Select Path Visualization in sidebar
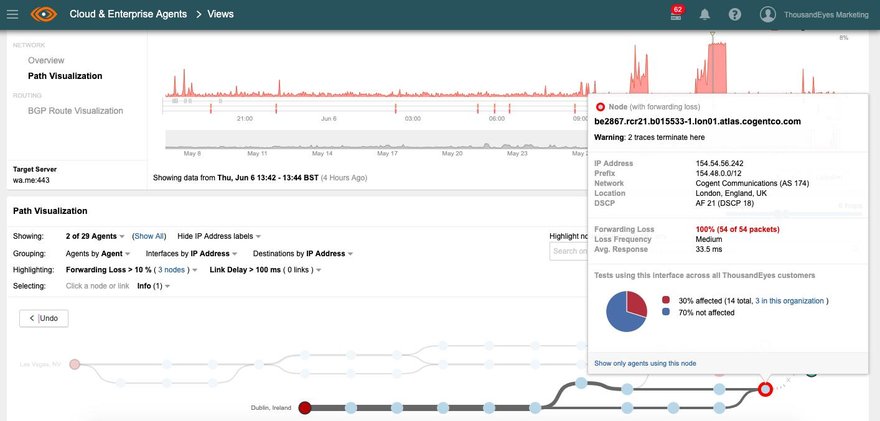Image resolution: width=880 pixels, height=421 pixels. (65, 76)
